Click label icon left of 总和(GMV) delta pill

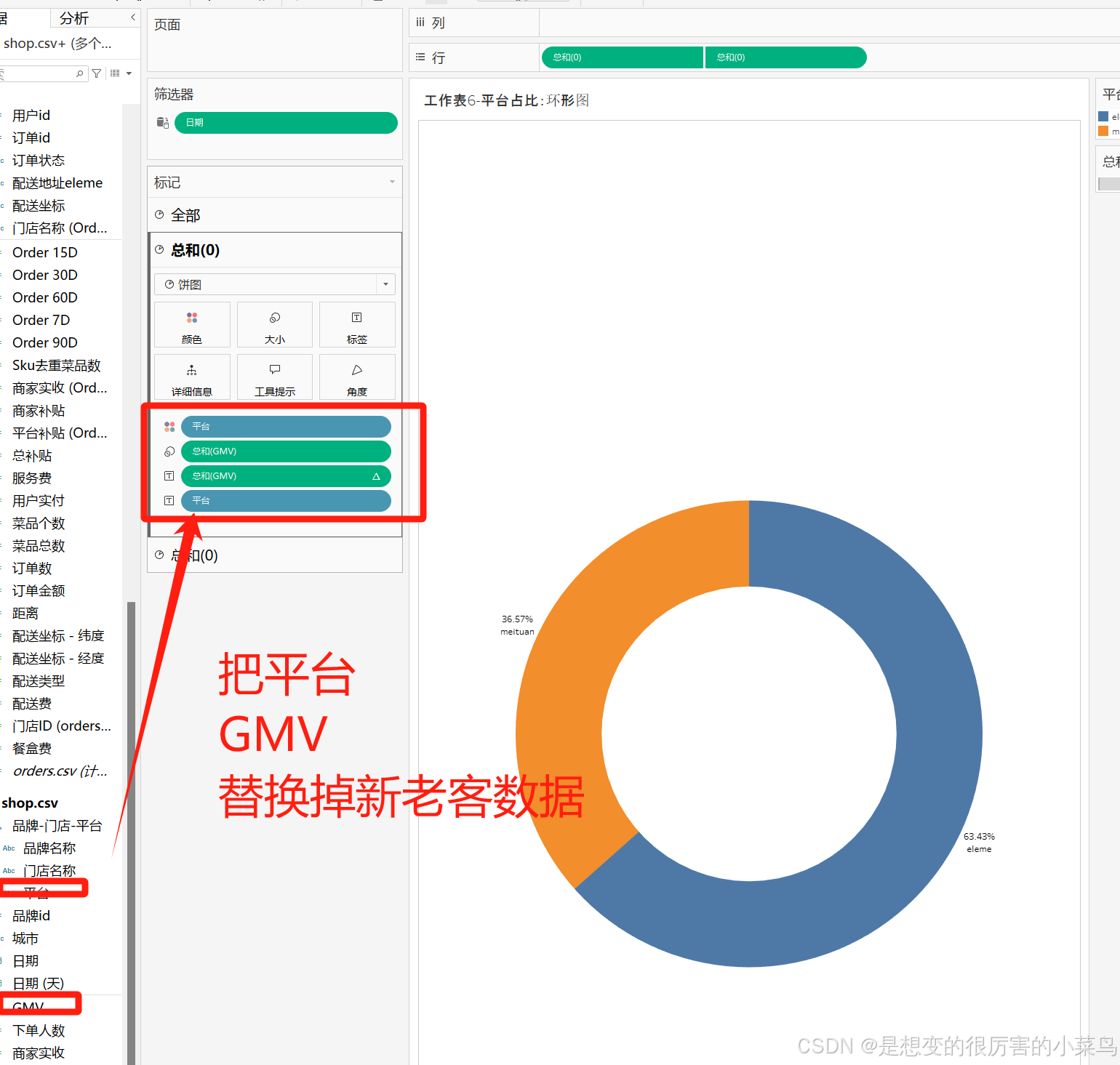169,476
